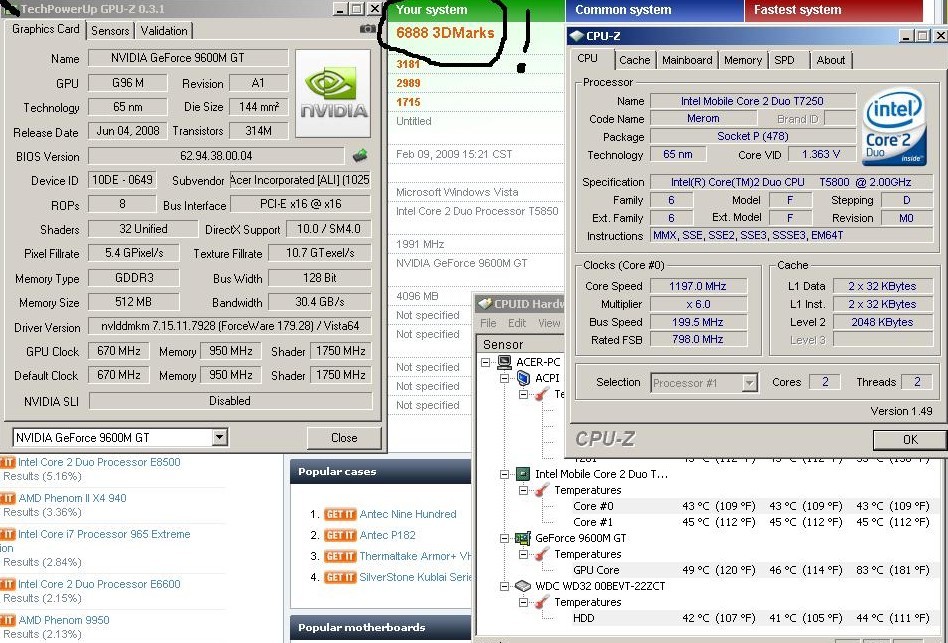Collapse the Intel Mobile Core 2 Duo node

[504, 474]
